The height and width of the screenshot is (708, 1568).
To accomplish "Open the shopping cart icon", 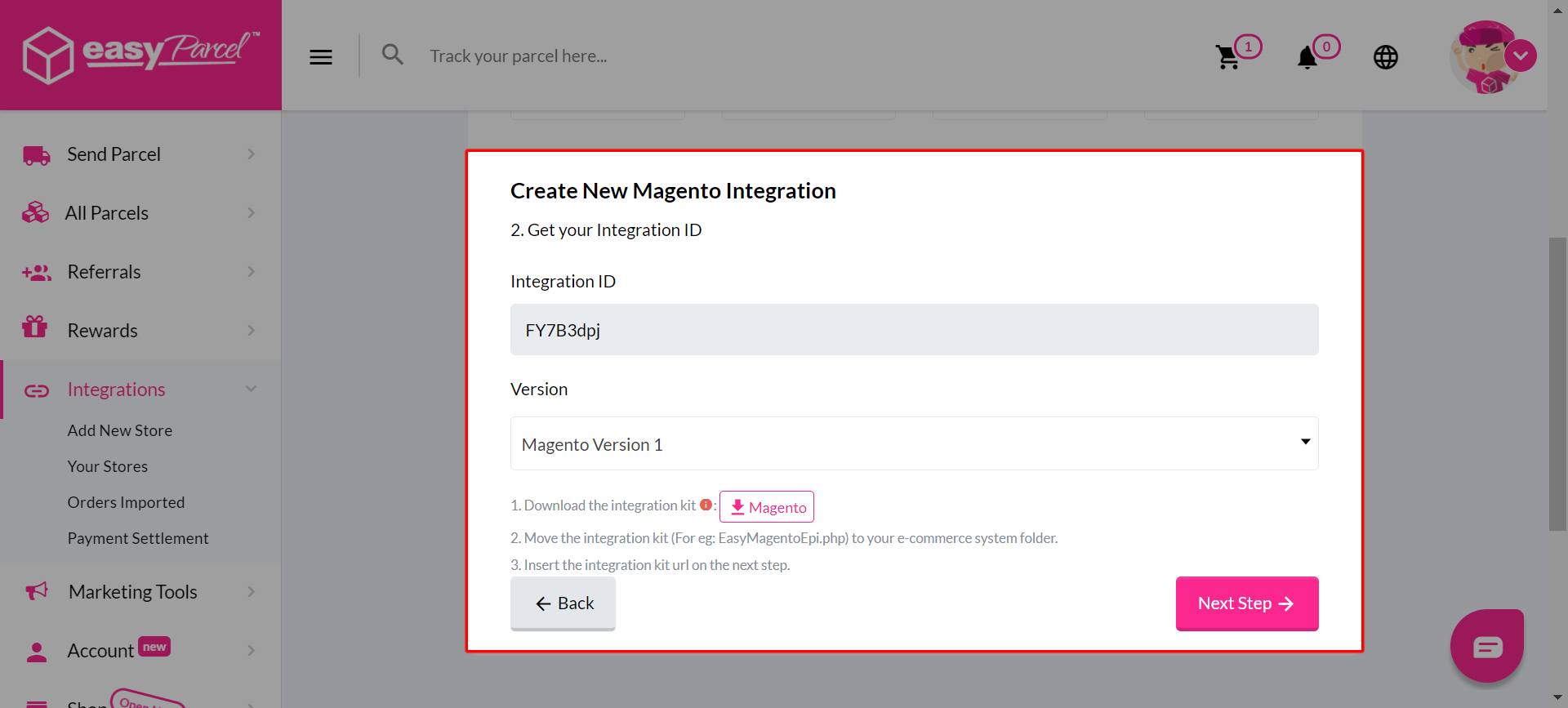I will click(1227, 57).
